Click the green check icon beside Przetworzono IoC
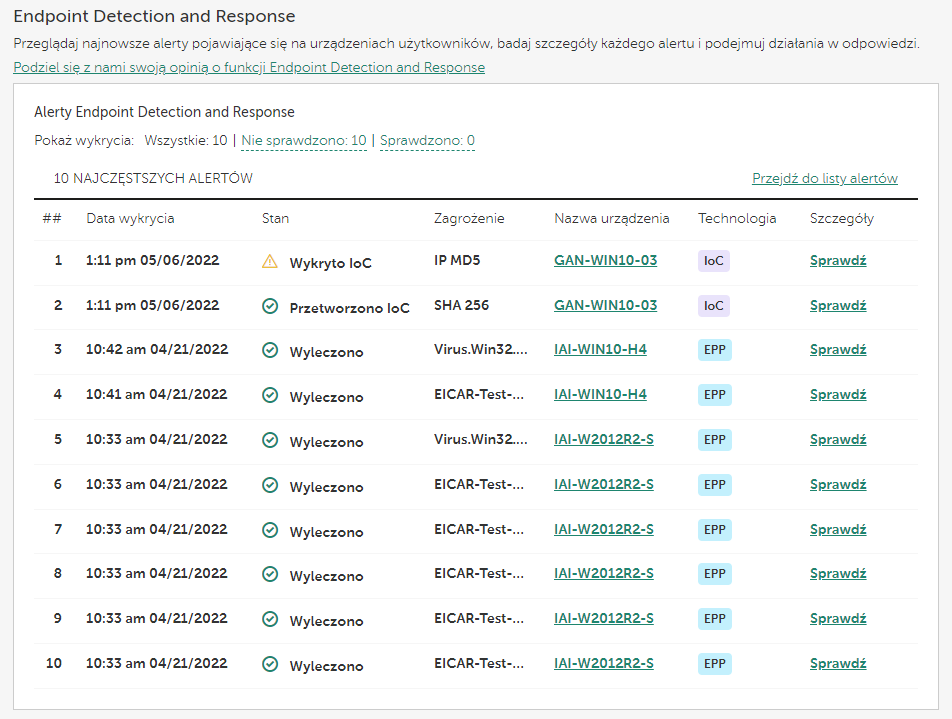Image resolution: width=952 pixels, height=719 pixels. (269, 306)
